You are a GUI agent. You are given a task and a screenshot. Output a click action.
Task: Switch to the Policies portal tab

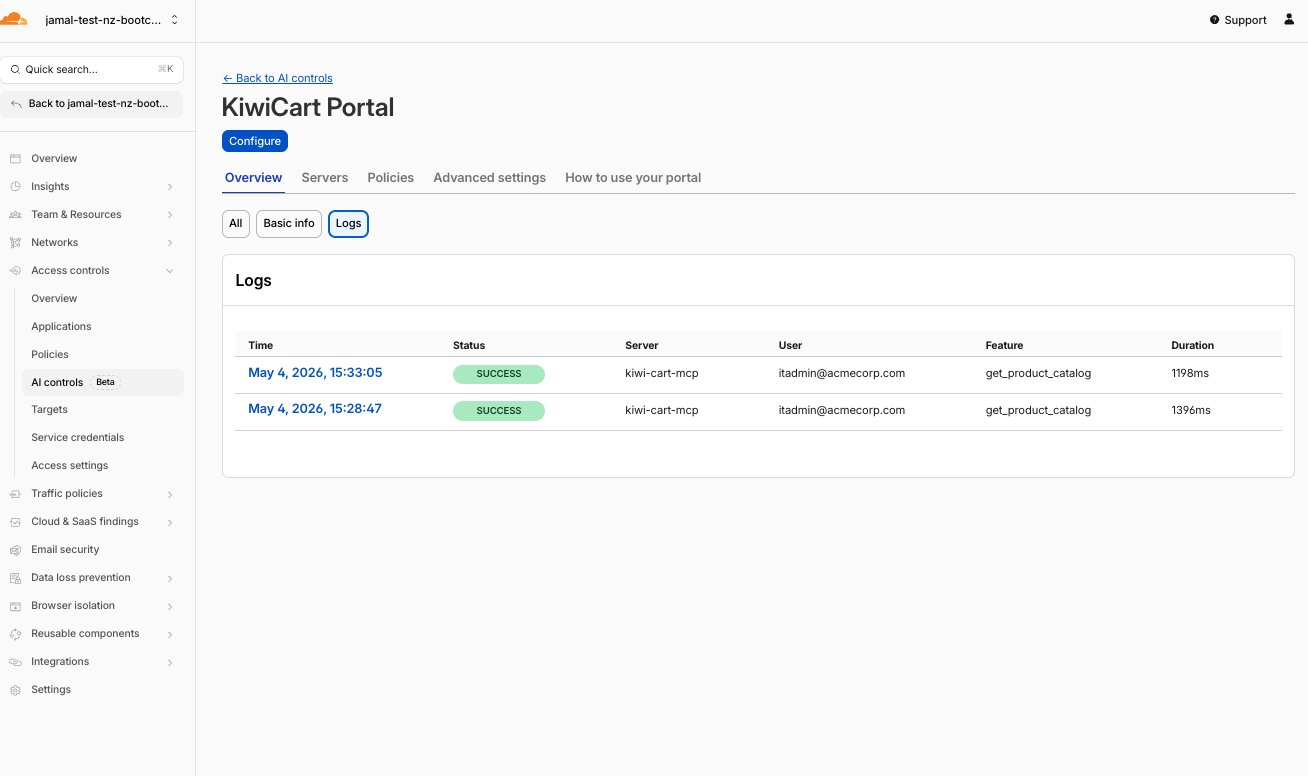390,178
